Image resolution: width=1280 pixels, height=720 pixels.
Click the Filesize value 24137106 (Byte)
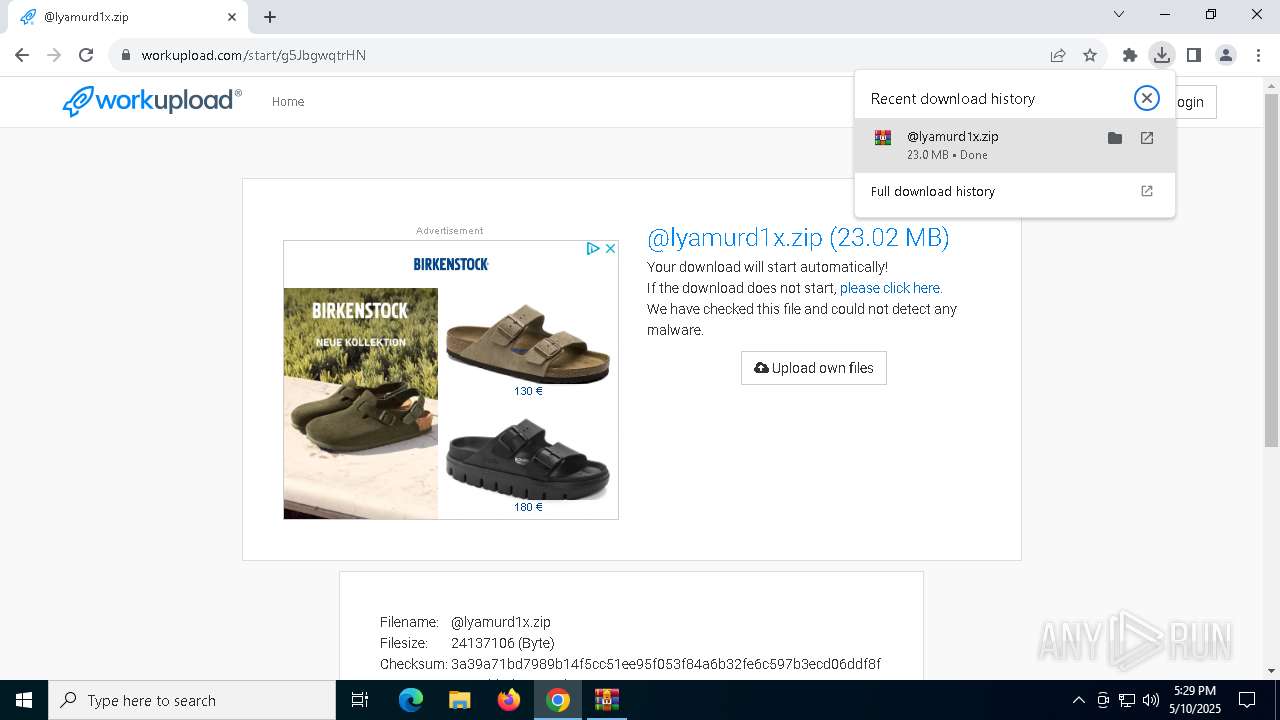[x=503, y=643]
